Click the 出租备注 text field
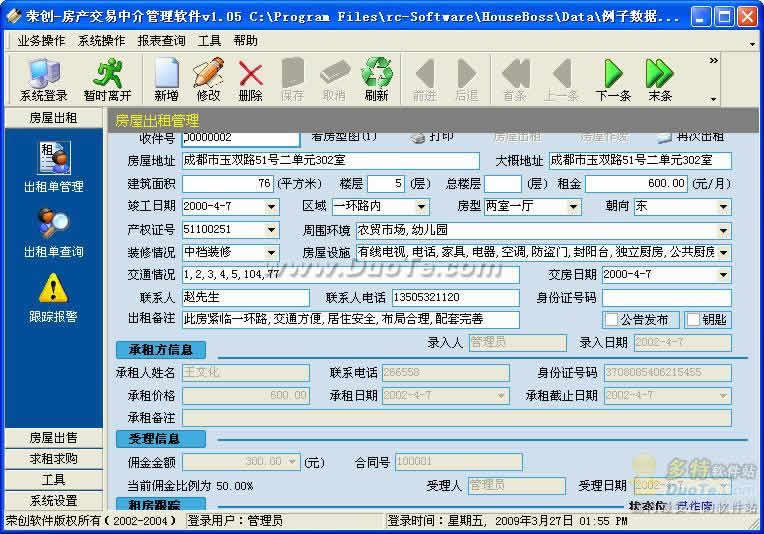The image size is (764, 534). (351, 320)
